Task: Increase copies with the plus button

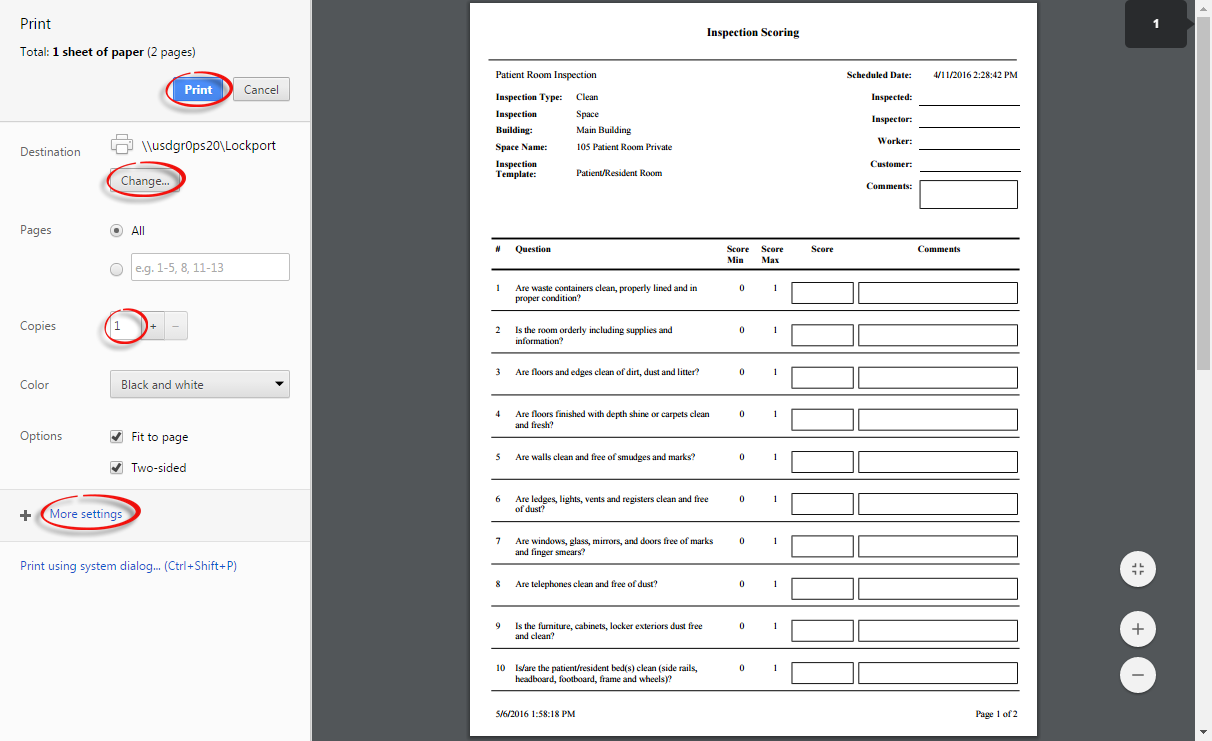Action: click(153, 326)
